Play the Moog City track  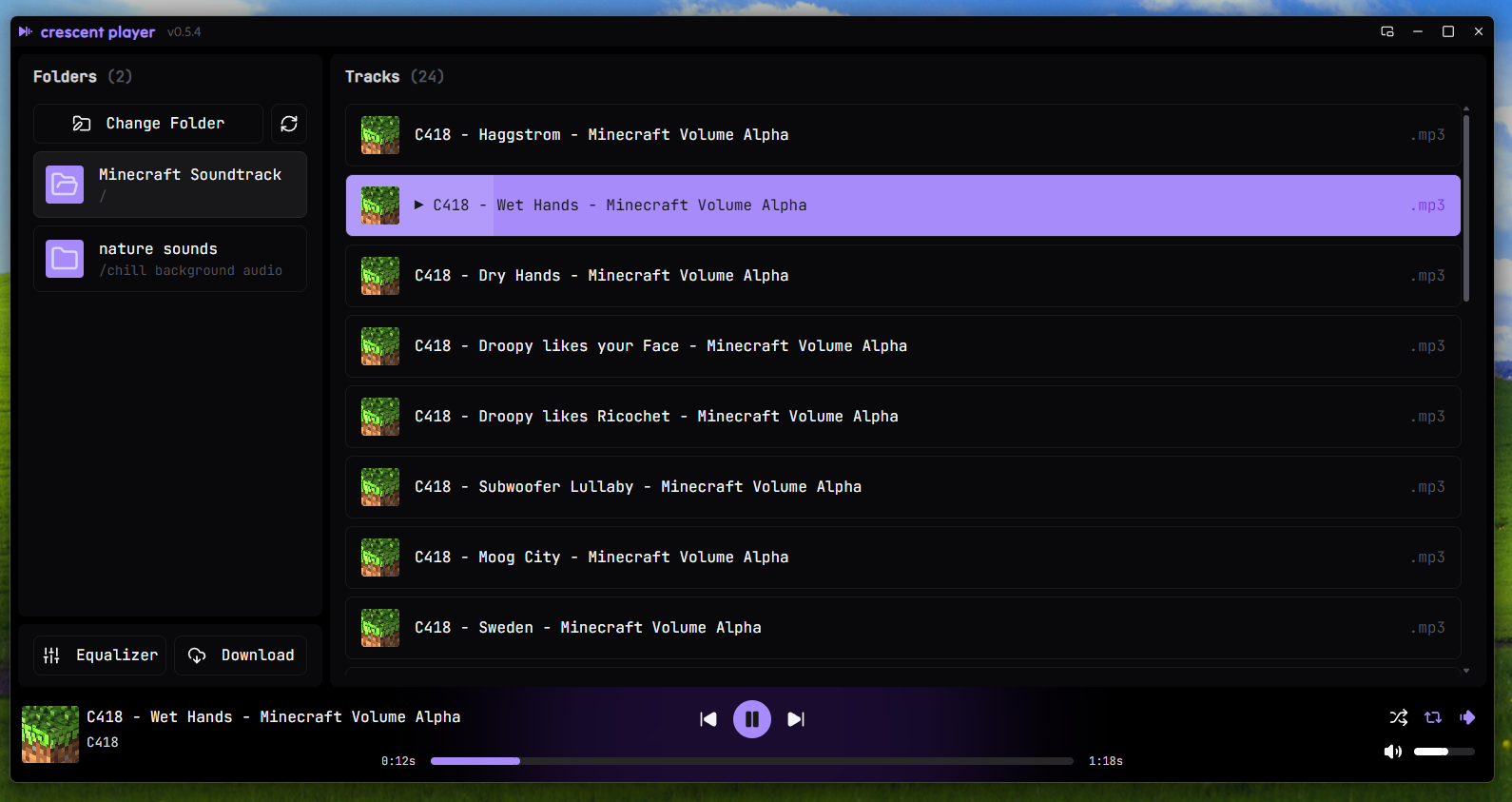click(x=902, y=557)
